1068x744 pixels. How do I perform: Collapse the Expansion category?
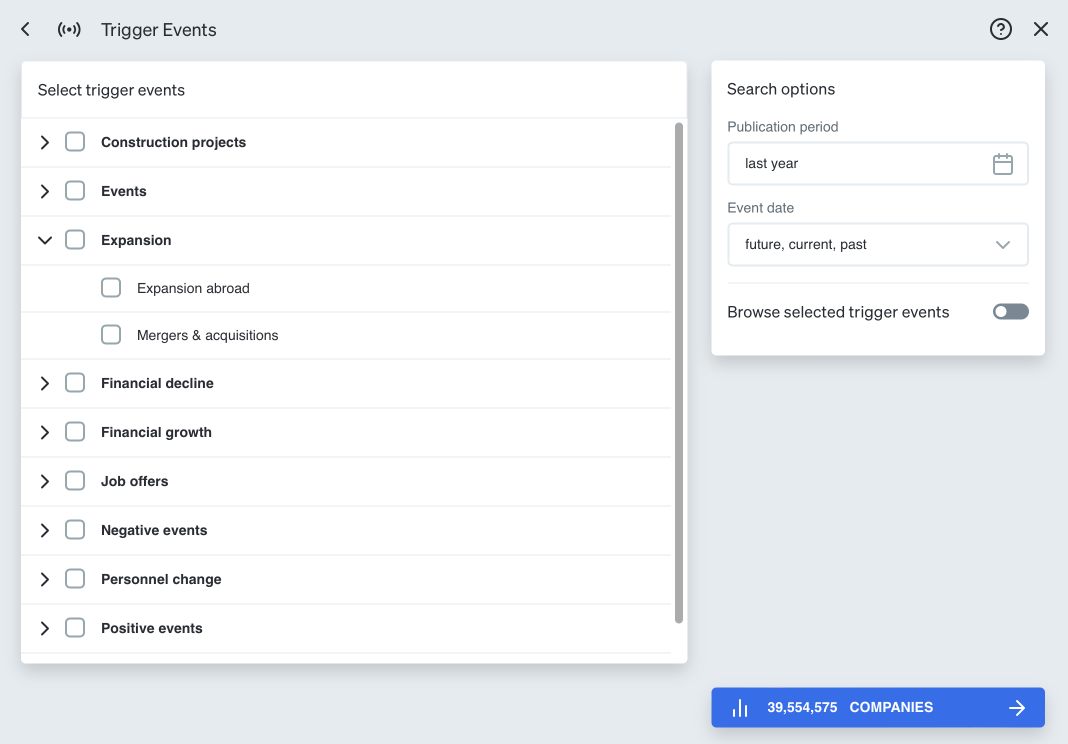(45, 240)
